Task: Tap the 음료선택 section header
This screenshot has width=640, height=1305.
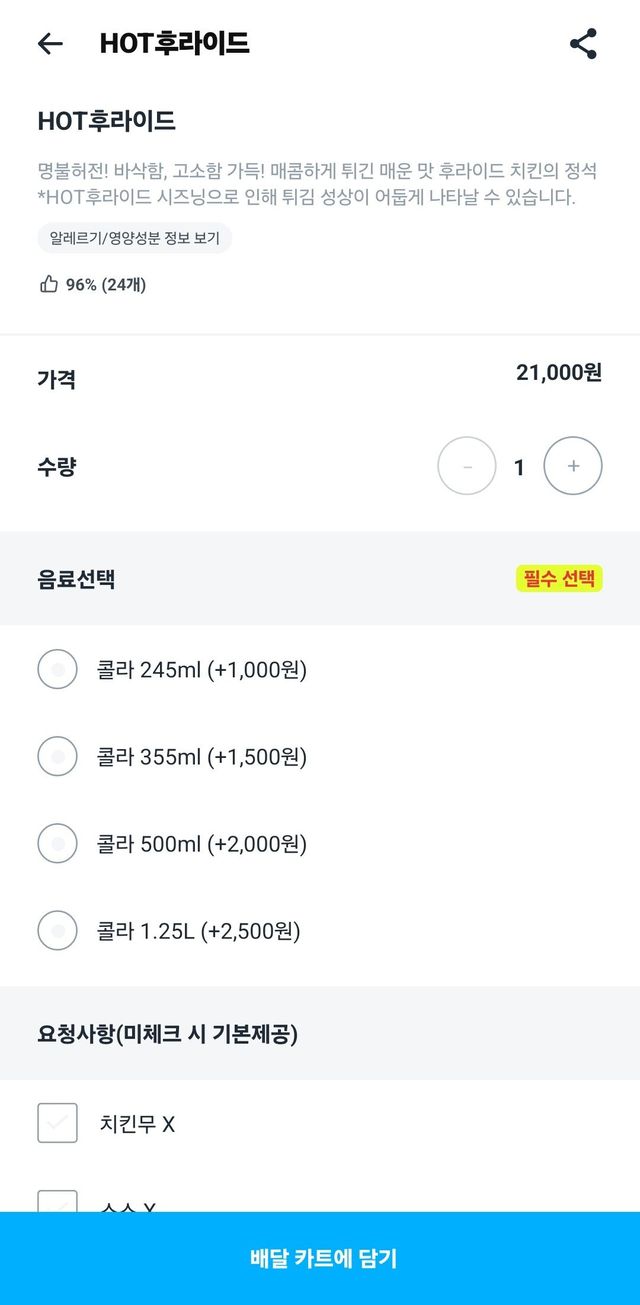Action: pos(76,579)
